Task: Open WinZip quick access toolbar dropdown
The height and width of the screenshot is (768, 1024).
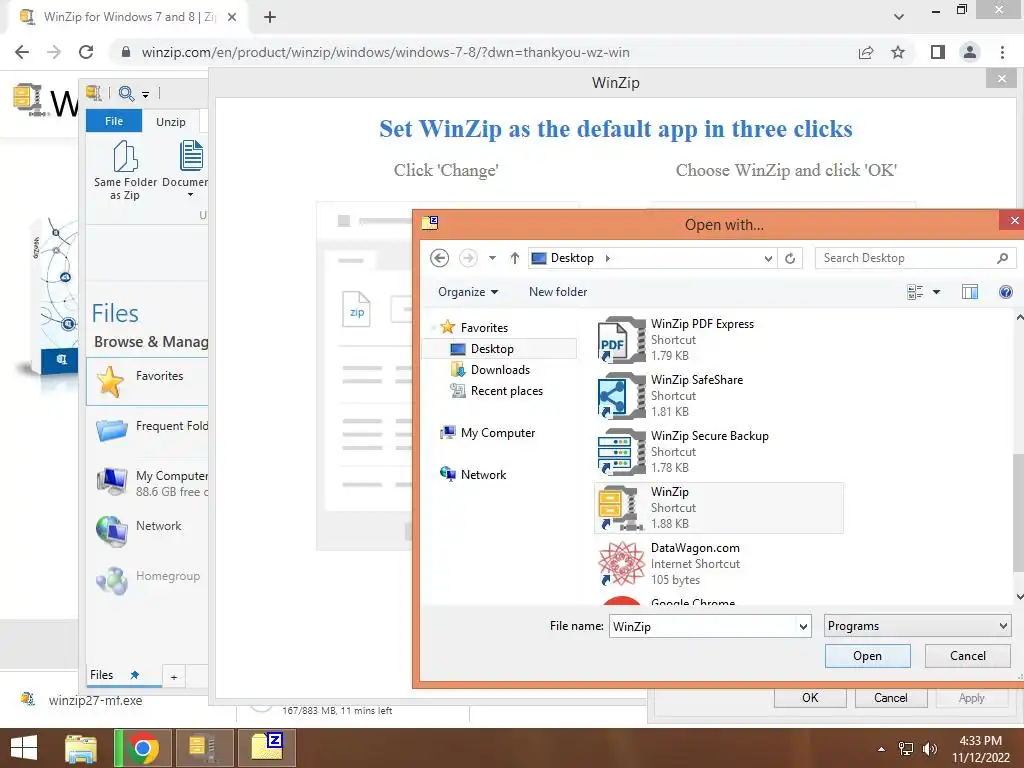Action: tap(146, 95)
